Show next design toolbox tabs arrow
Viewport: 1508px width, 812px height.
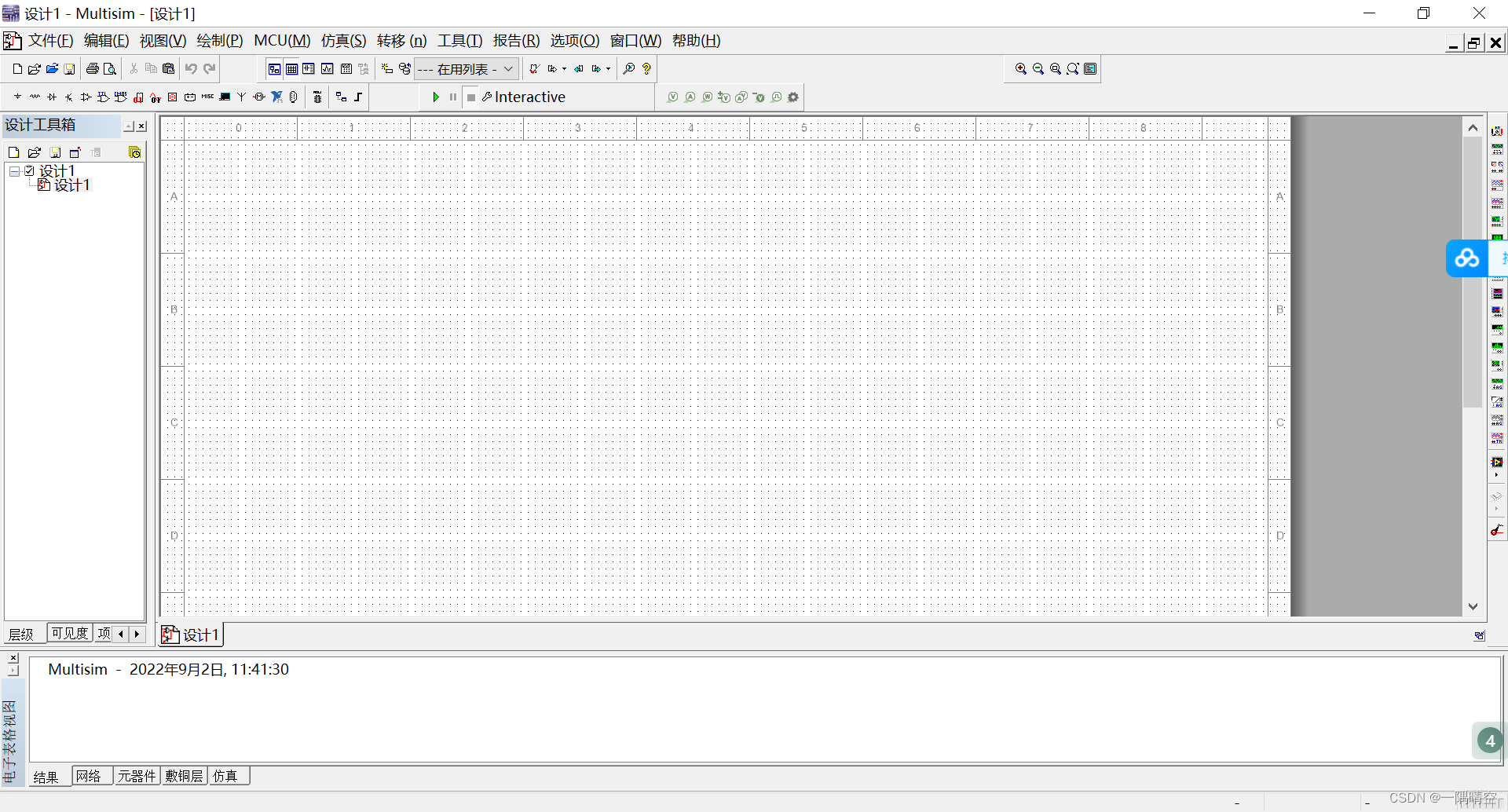(137, 633)
